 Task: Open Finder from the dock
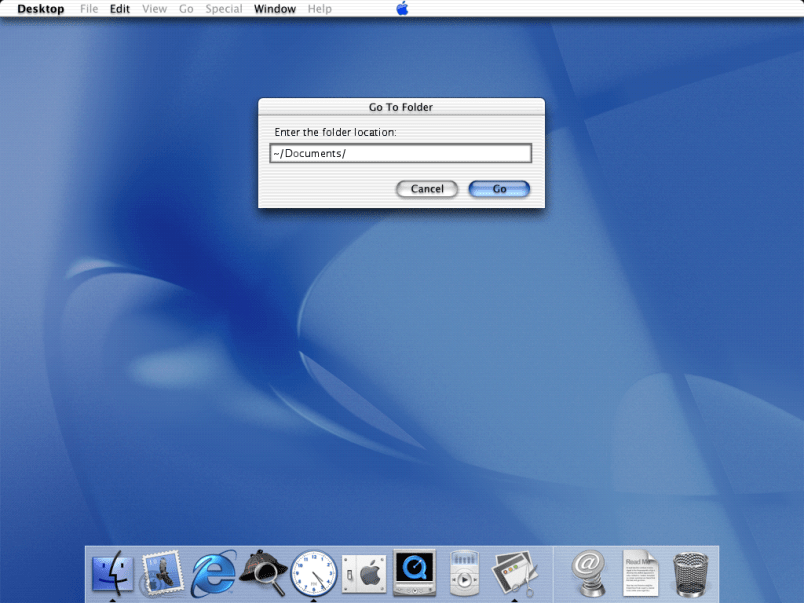click(112, 573)
